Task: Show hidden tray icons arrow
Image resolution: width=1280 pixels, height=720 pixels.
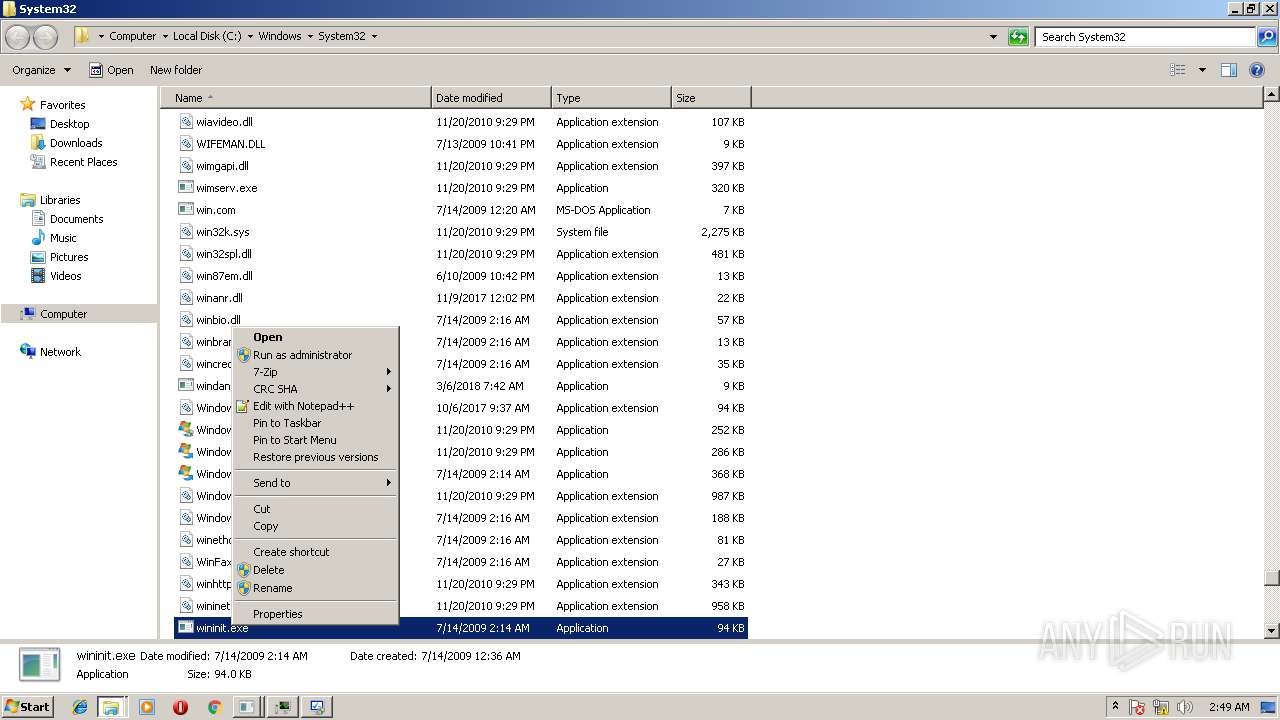Action: 1115,707
